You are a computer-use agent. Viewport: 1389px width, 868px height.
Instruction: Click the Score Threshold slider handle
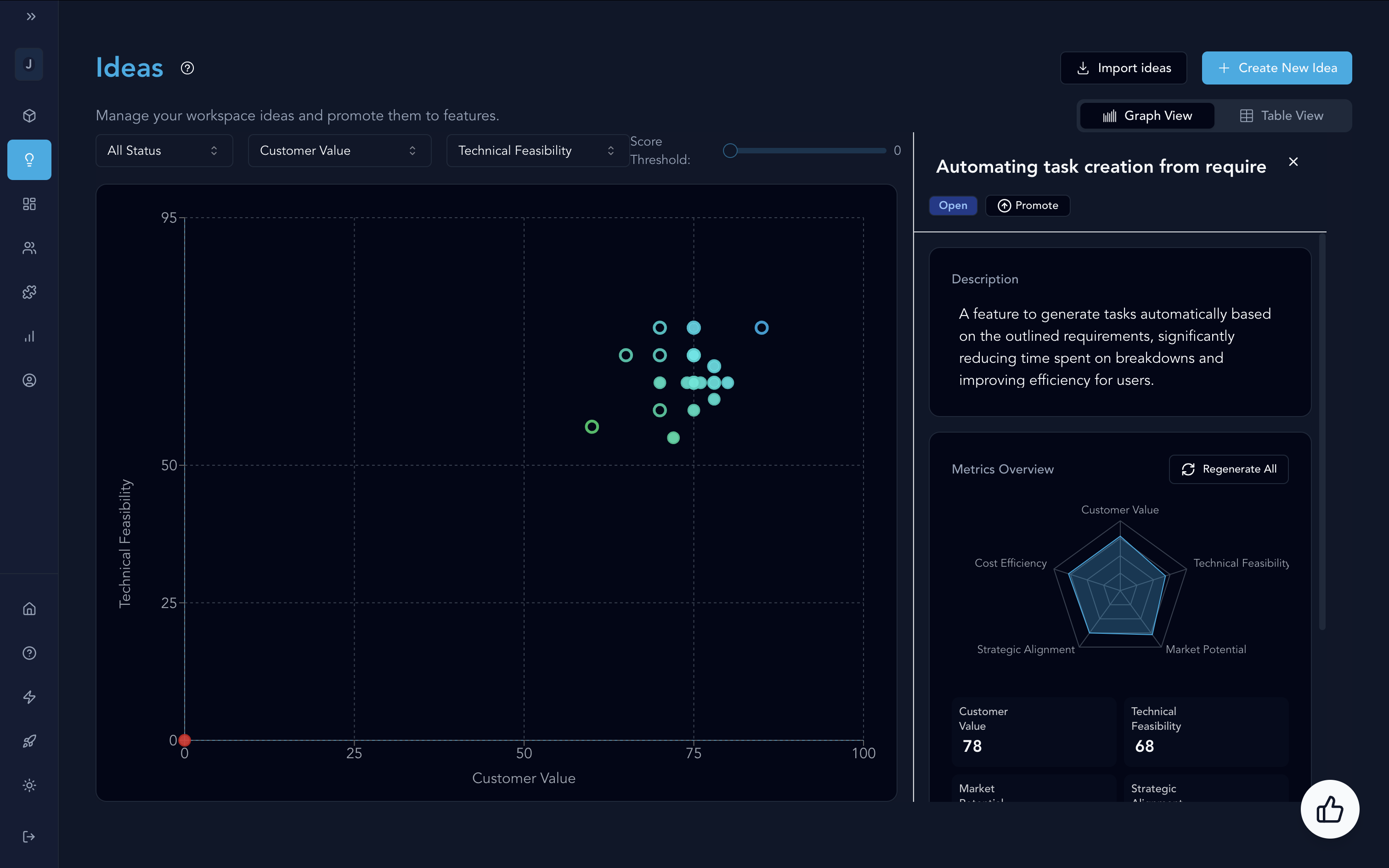730,151
